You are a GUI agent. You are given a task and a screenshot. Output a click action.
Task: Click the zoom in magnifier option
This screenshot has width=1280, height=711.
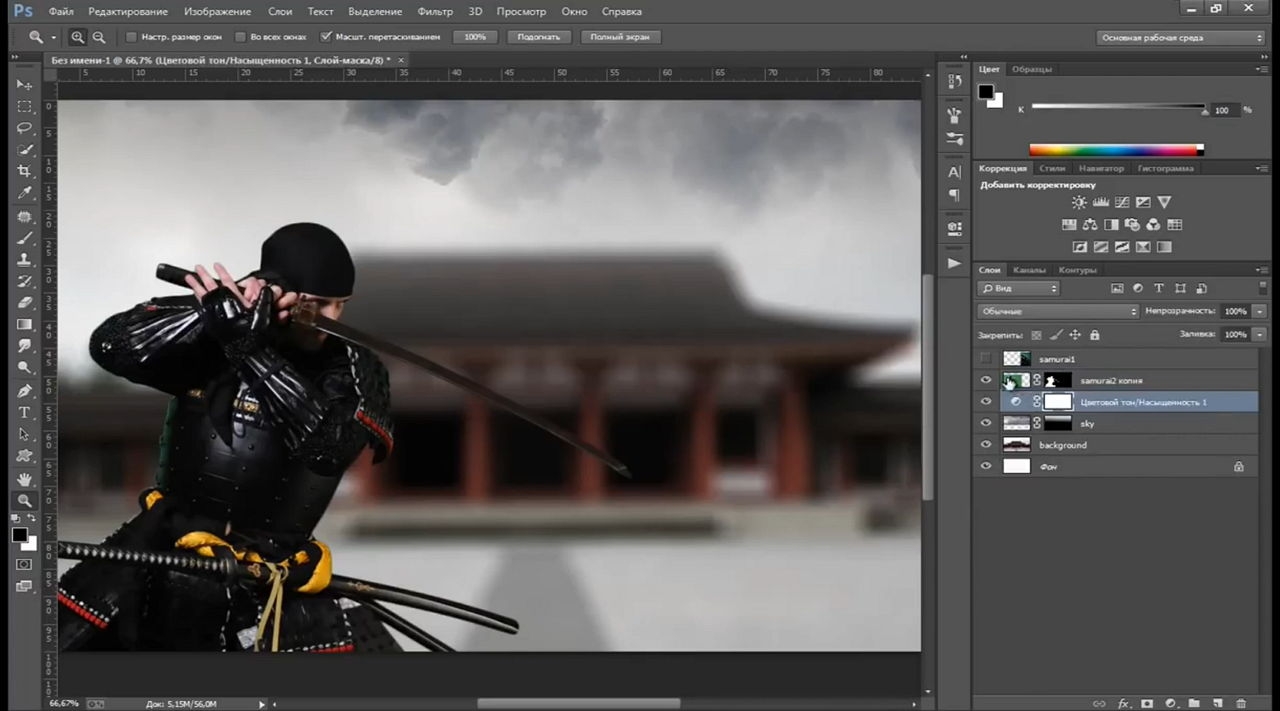click(x=78, y=37)
